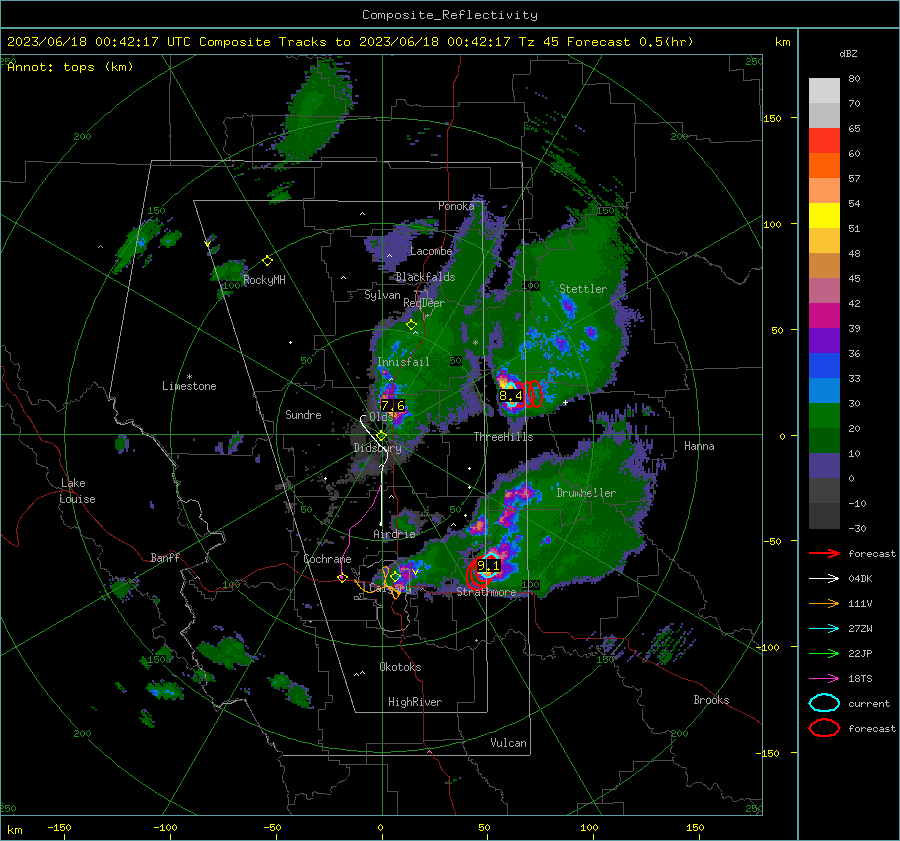
Task: Click the RockyMH label
Action: (x=264, y=280)
